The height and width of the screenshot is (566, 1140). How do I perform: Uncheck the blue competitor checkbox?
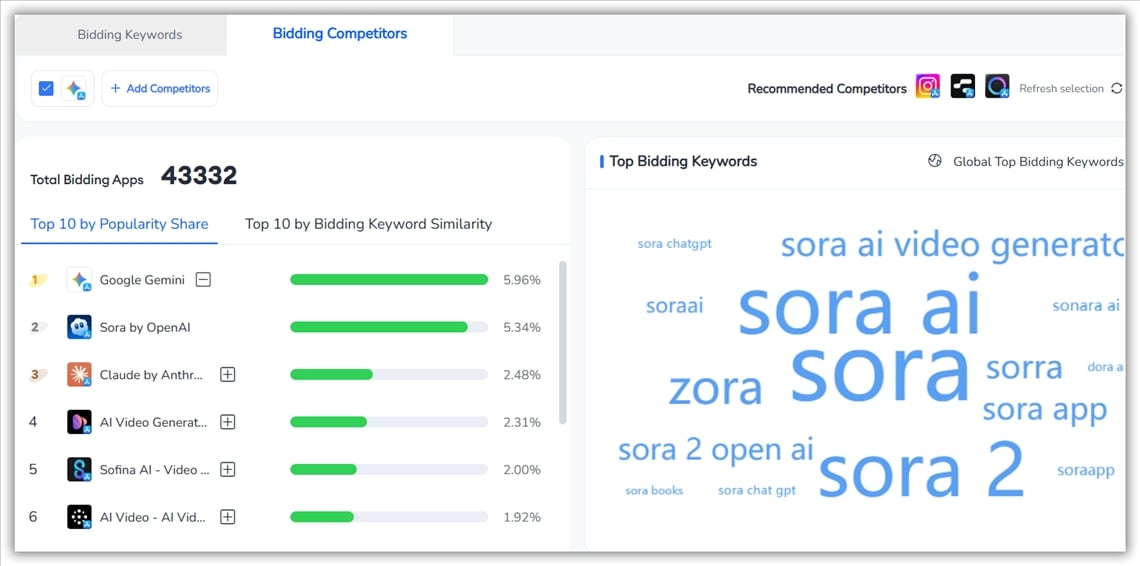point(46,88)
